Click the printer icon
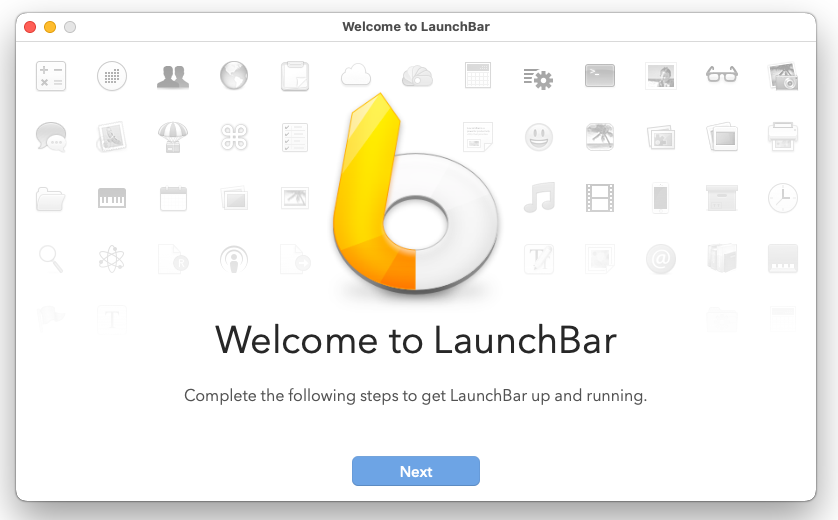 point(782,137)
